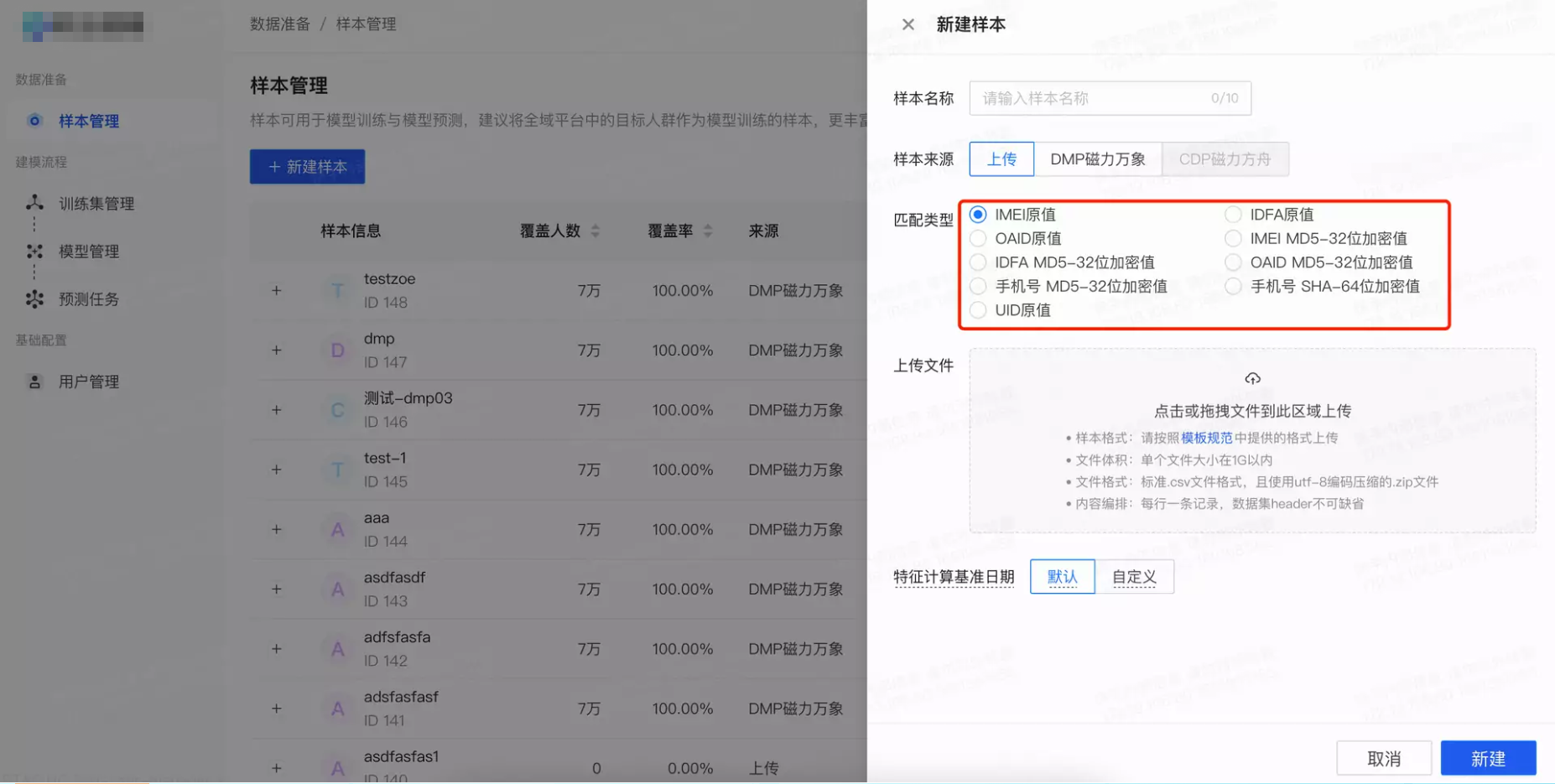This screenshot has width=1555, height=784.
Task: Click the 取消 button
Action: tap(1384, 757)
